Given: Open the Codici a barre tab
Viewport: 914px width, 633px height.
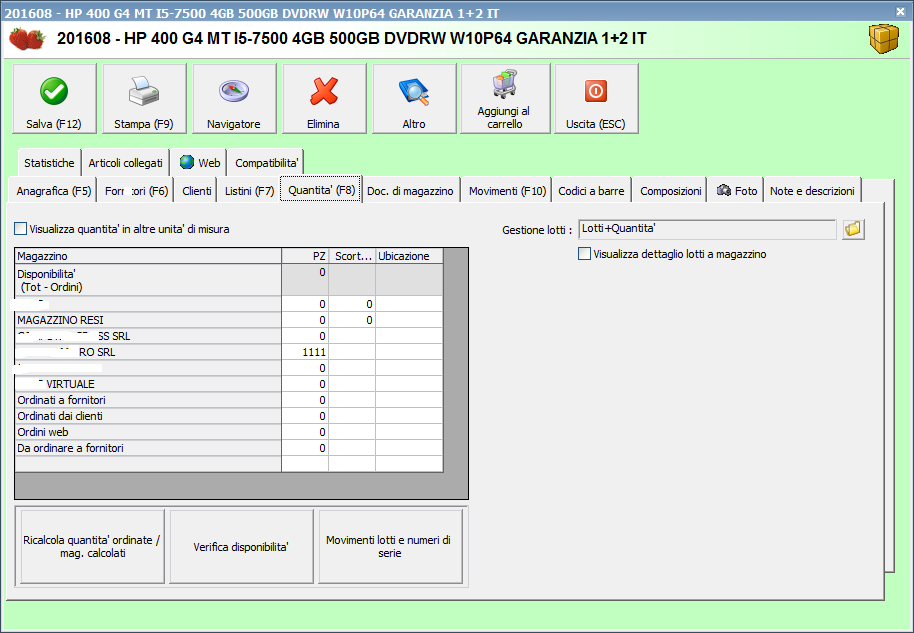Looking at the screenshot, I should click(591, 191).
